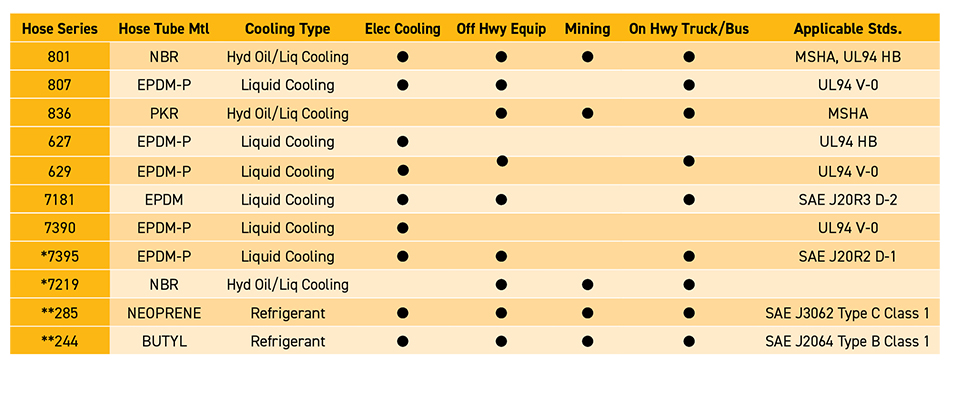960x413 pixels.
Task: Click the Applicable Stds. header
Action: tap(847, 29)
